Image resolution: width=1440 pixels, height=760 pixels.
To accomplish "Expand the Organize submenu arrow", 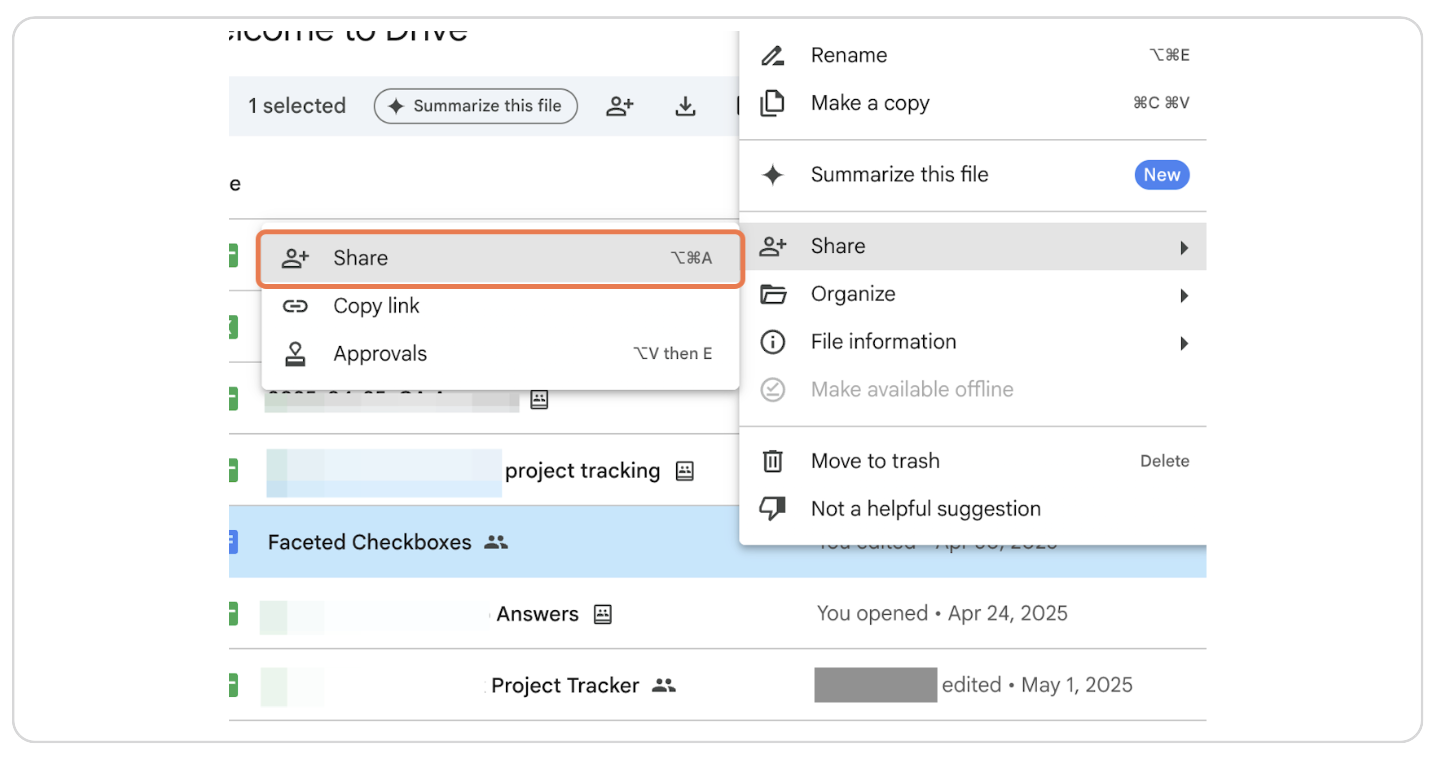I will [1184, 295].
